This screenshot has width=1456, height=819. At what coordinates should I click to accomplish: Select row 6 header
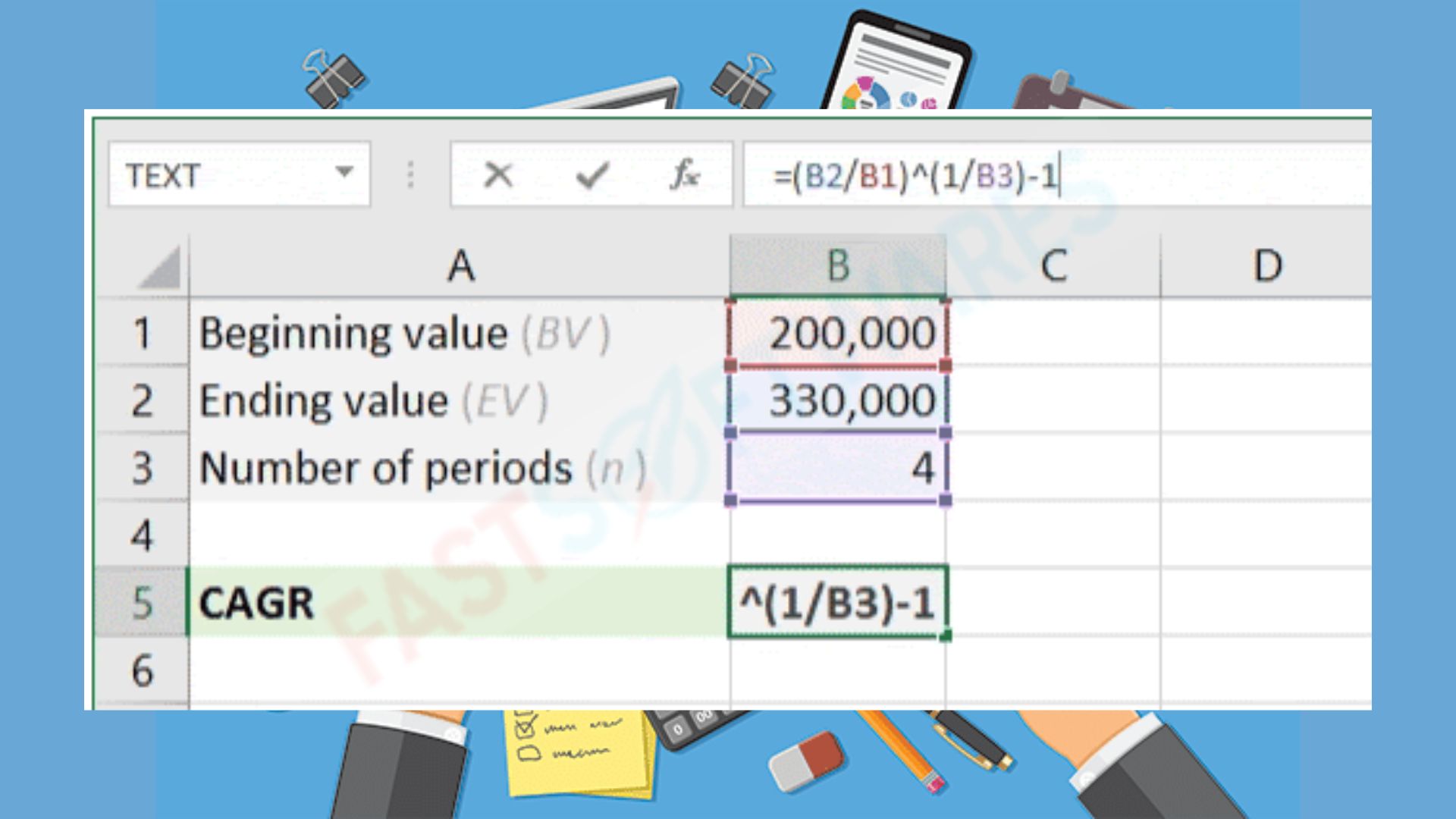tap(142, 670)
